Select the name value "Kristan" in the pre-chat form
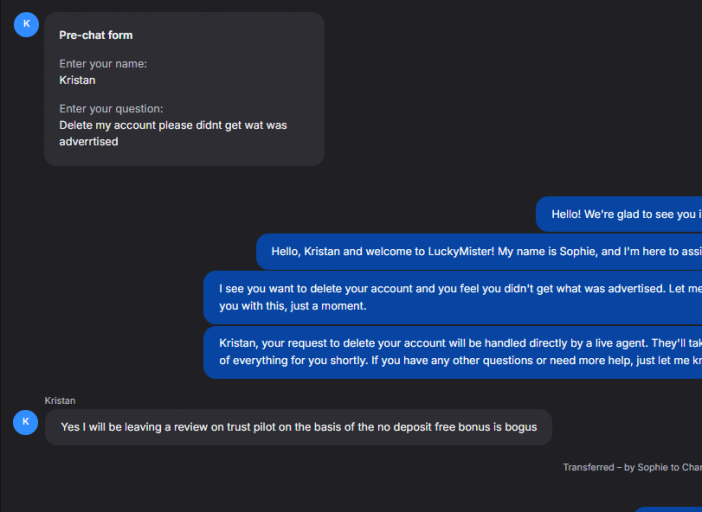Viewport: 702px width, 512px height. 77,80
